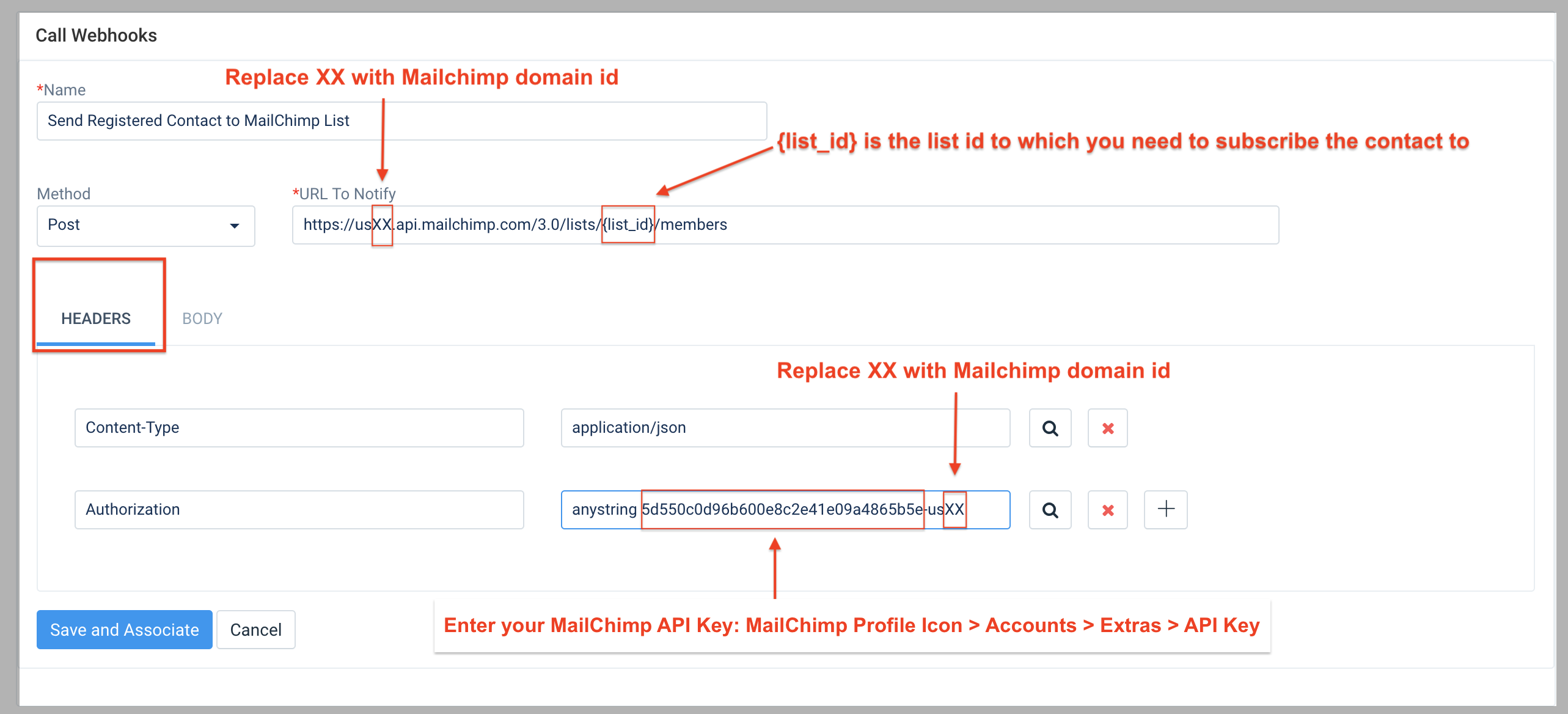Click the Authorization value field with the API key
Screen dimensions: 1568x714
click(785, 510)
